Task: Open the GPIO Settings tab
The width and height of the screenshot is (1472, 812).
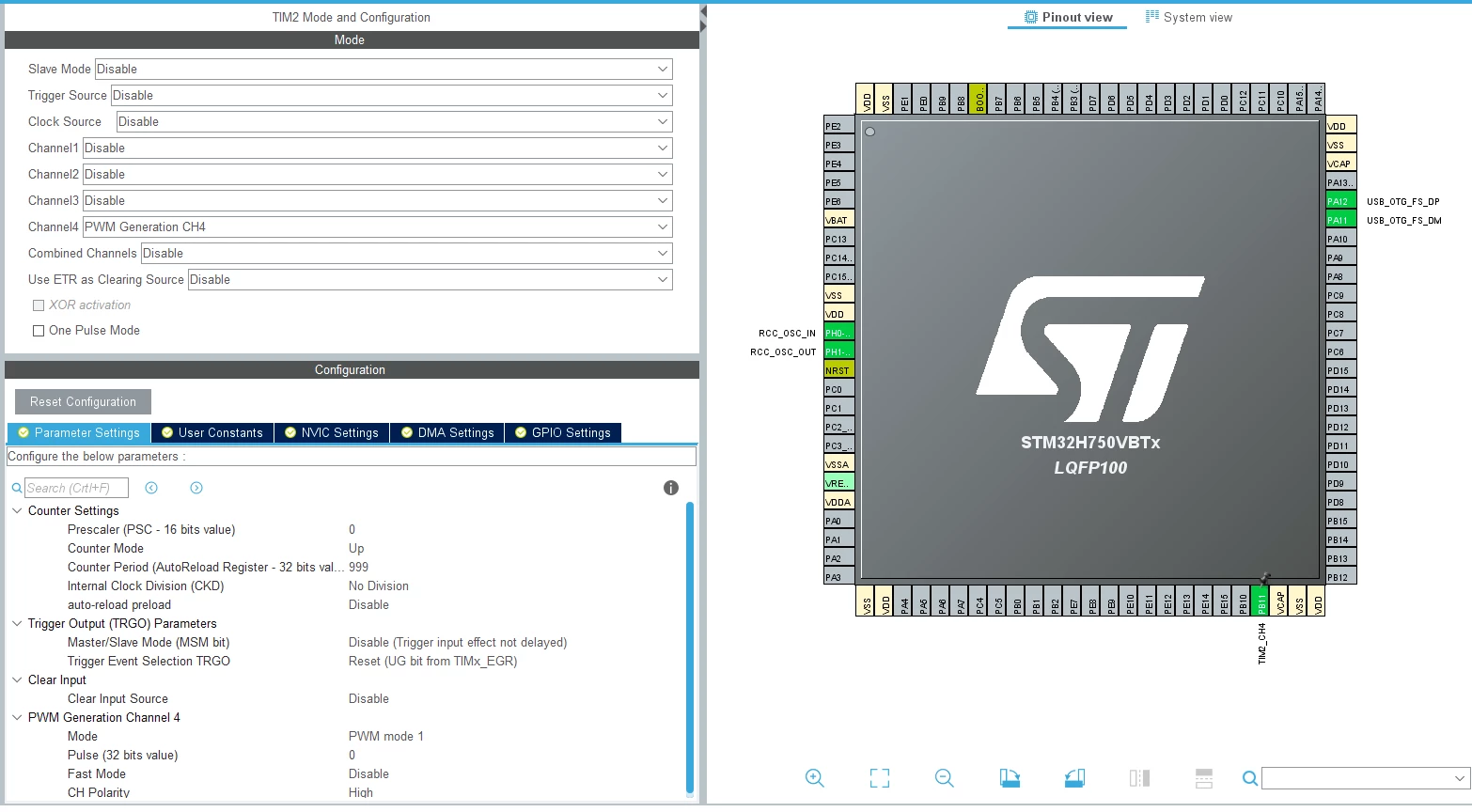Action: [563, 433]
